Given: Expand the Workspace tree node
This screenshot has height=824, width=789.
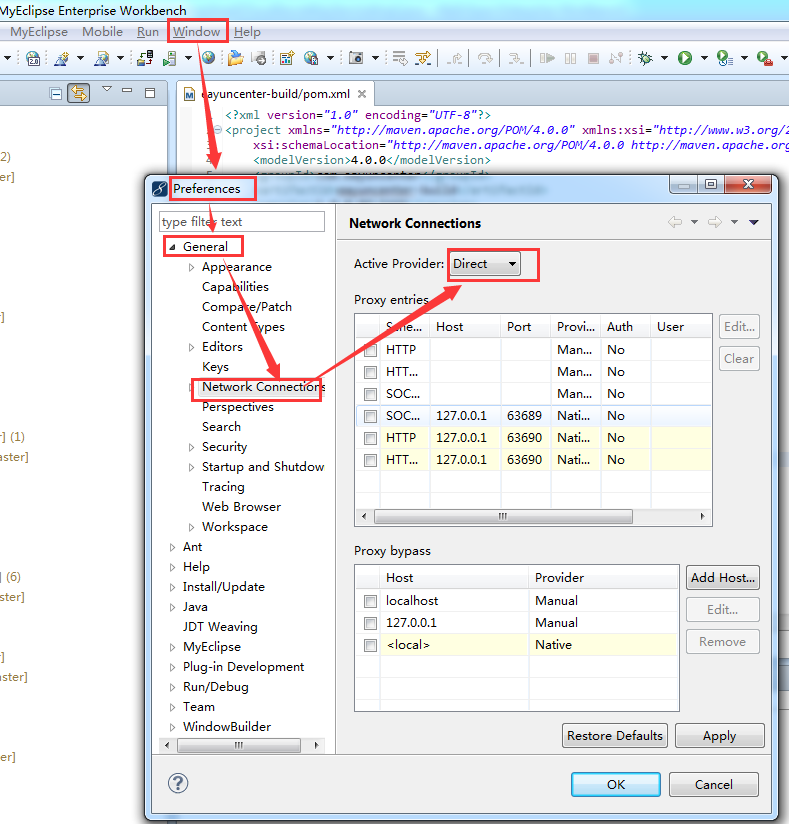Looking at the screenshot, I should click(x=191, y=527).
